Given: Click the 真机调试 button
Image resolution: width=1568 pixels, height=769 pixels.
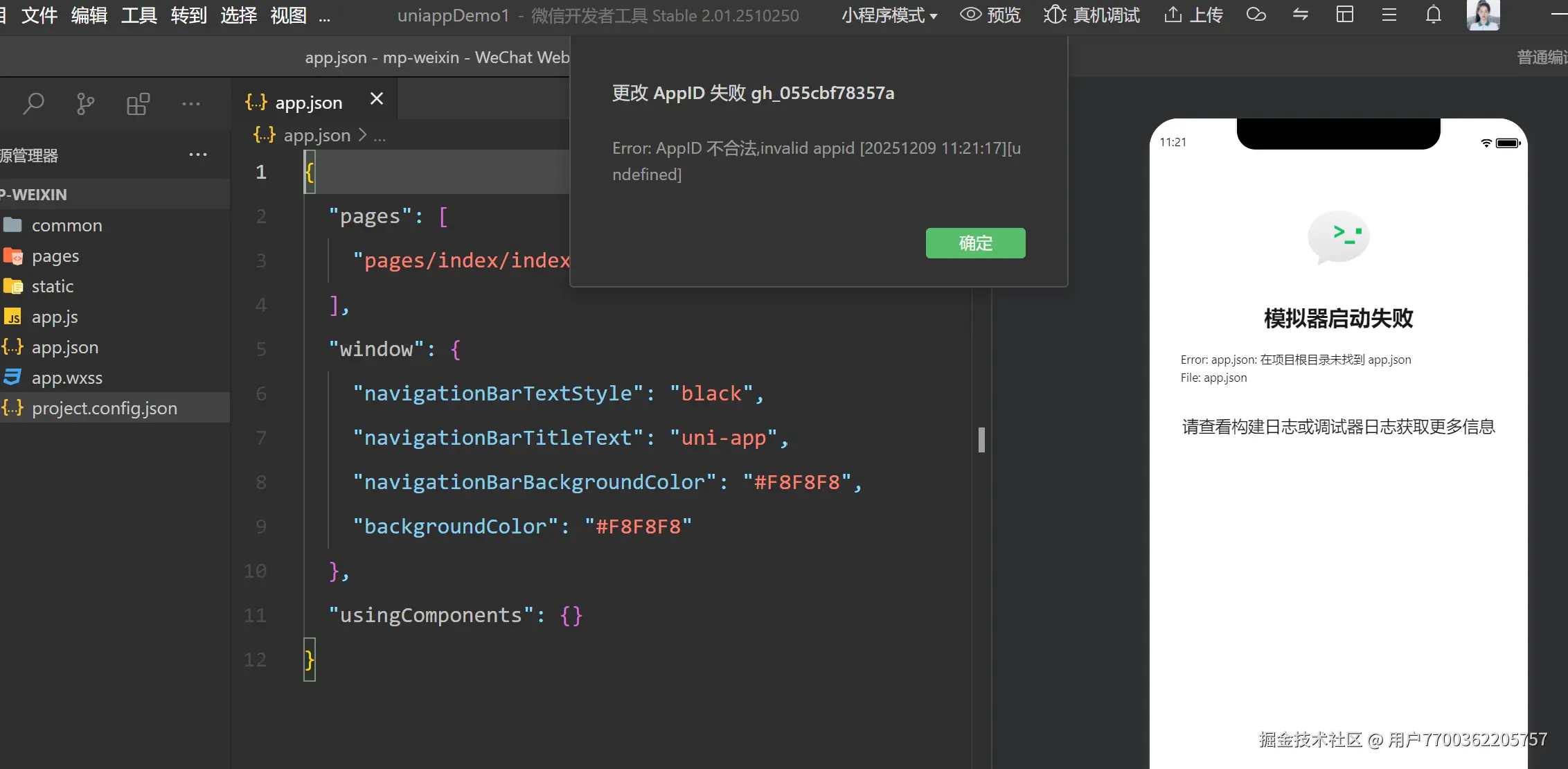Looking at the screenshot, I should tap(1092, 15).
